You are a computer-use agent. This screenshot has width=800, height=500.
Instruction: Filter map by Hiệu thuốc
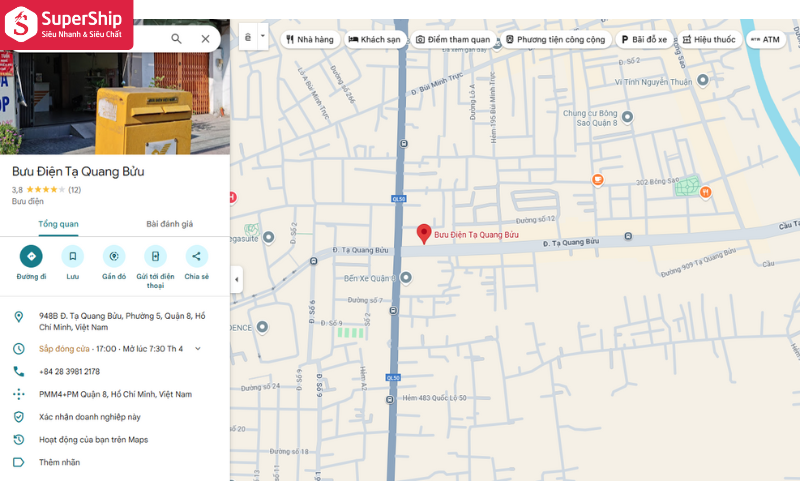[x=709, y=39]
